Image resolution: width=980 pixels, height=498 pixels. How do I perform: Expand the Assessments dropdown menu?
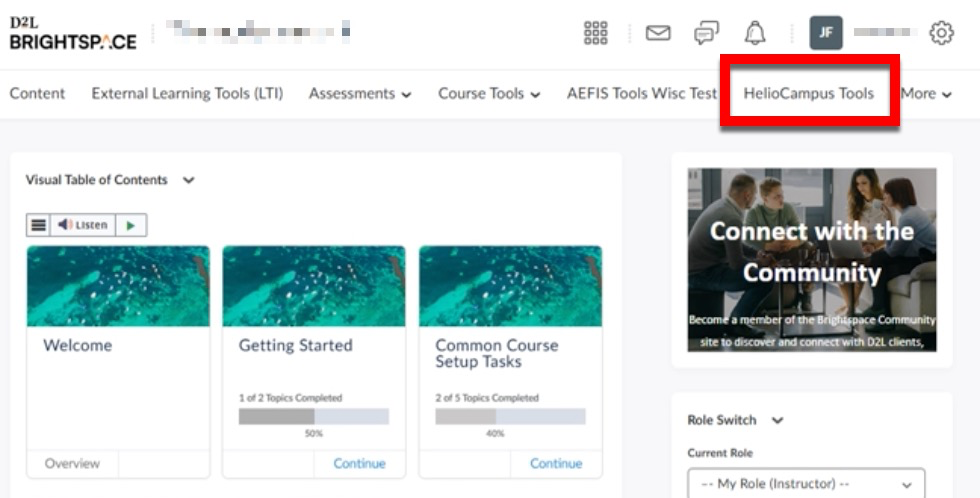click(359, 94)
